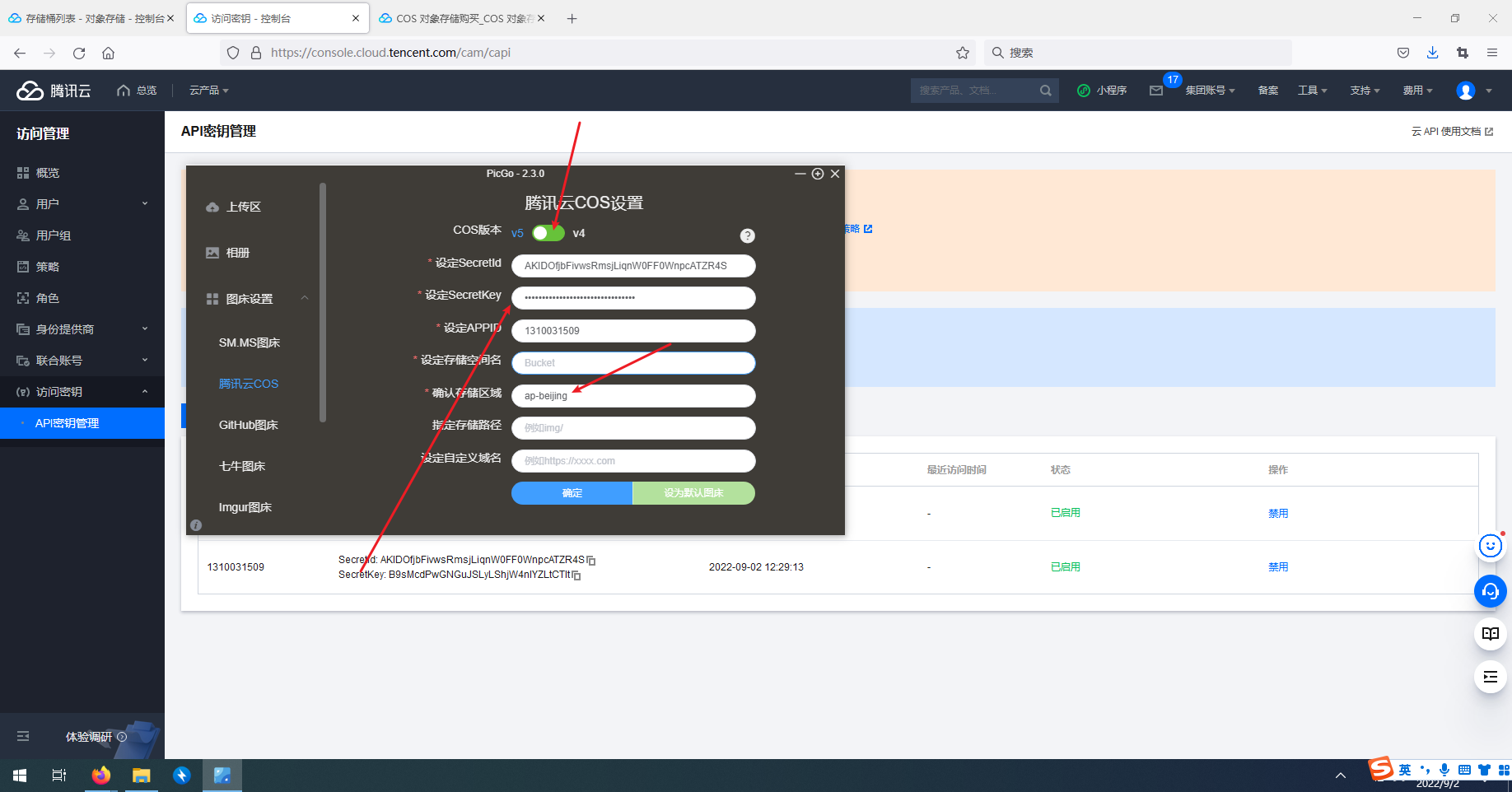Select GitHub图床 in PicGo sidebar
This screenshot has width=1512, height=792.
(249, 425)
